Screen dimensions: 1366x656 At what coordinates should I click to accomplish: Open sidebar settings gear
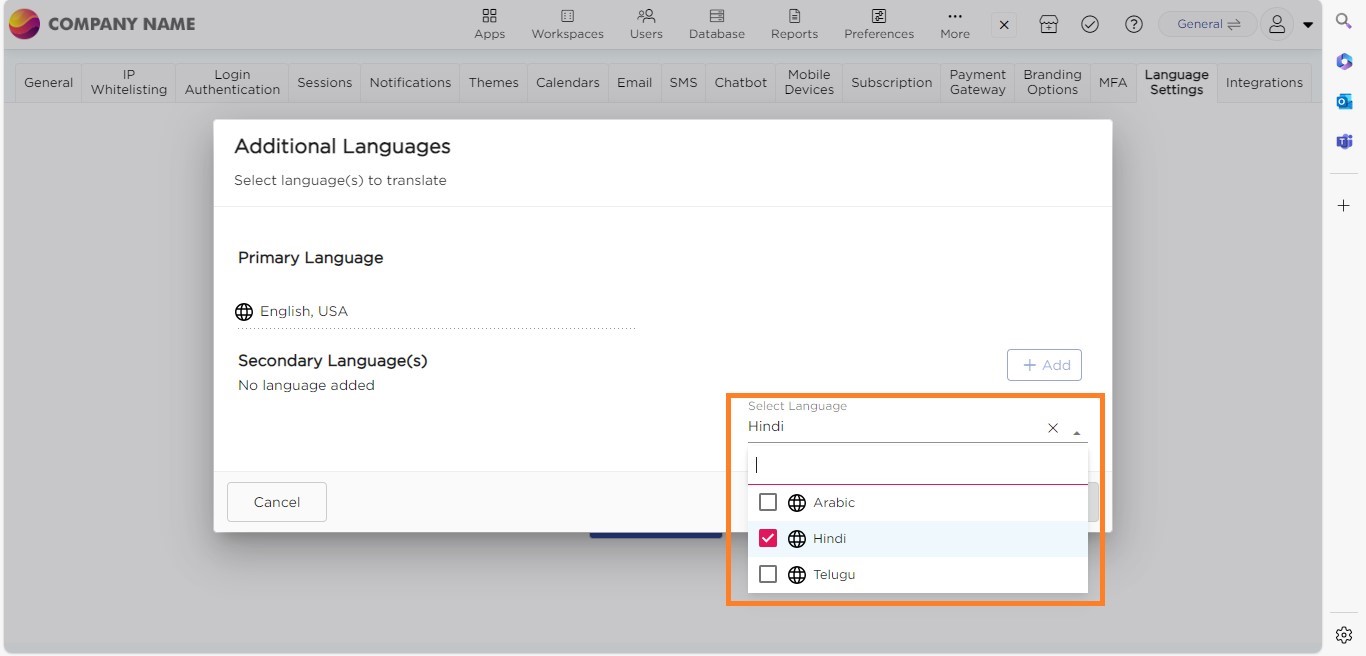tap(1344, 635)
